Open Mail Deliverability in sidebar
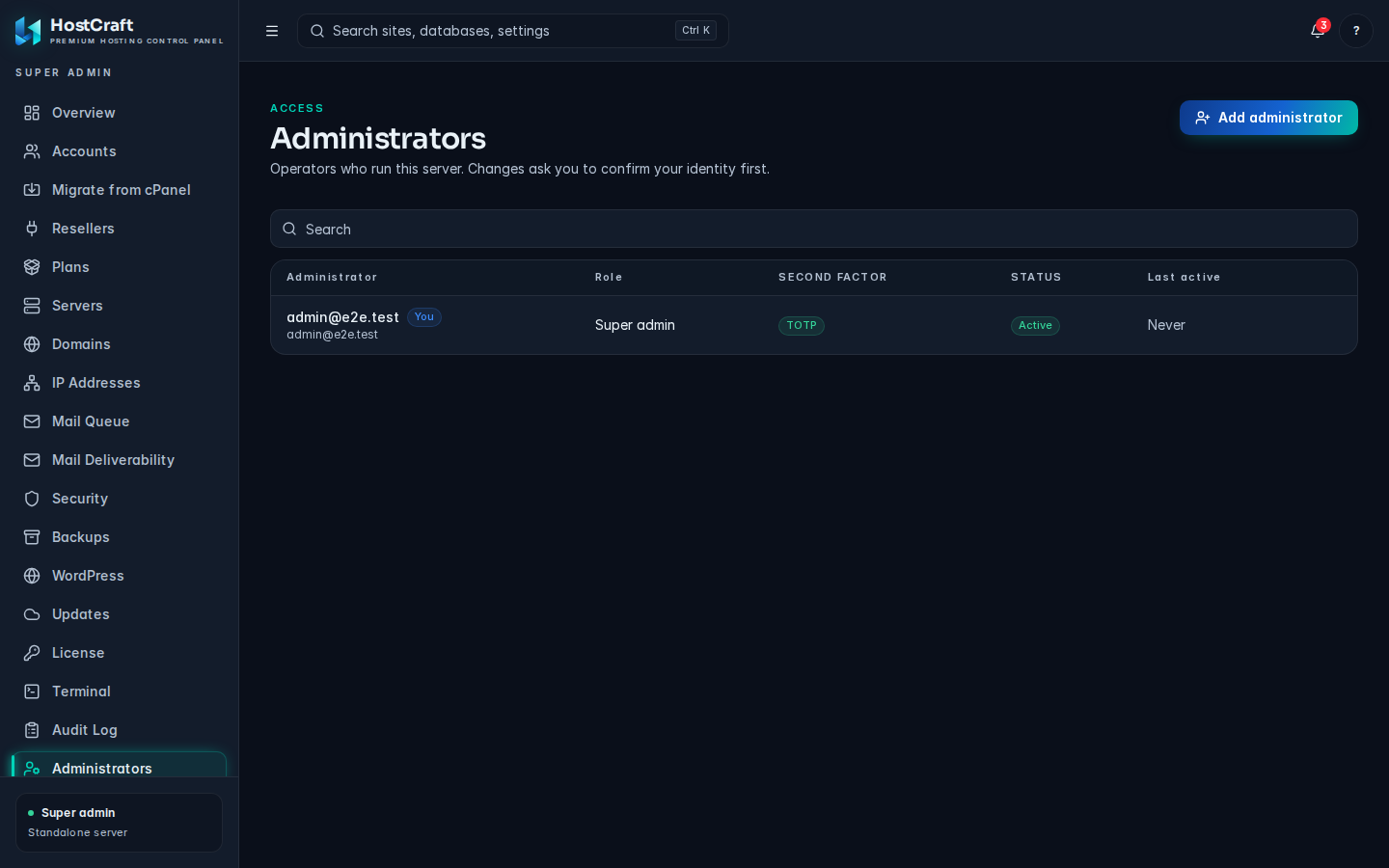This screenshot has height=868, width=1389. coord(119,460)
